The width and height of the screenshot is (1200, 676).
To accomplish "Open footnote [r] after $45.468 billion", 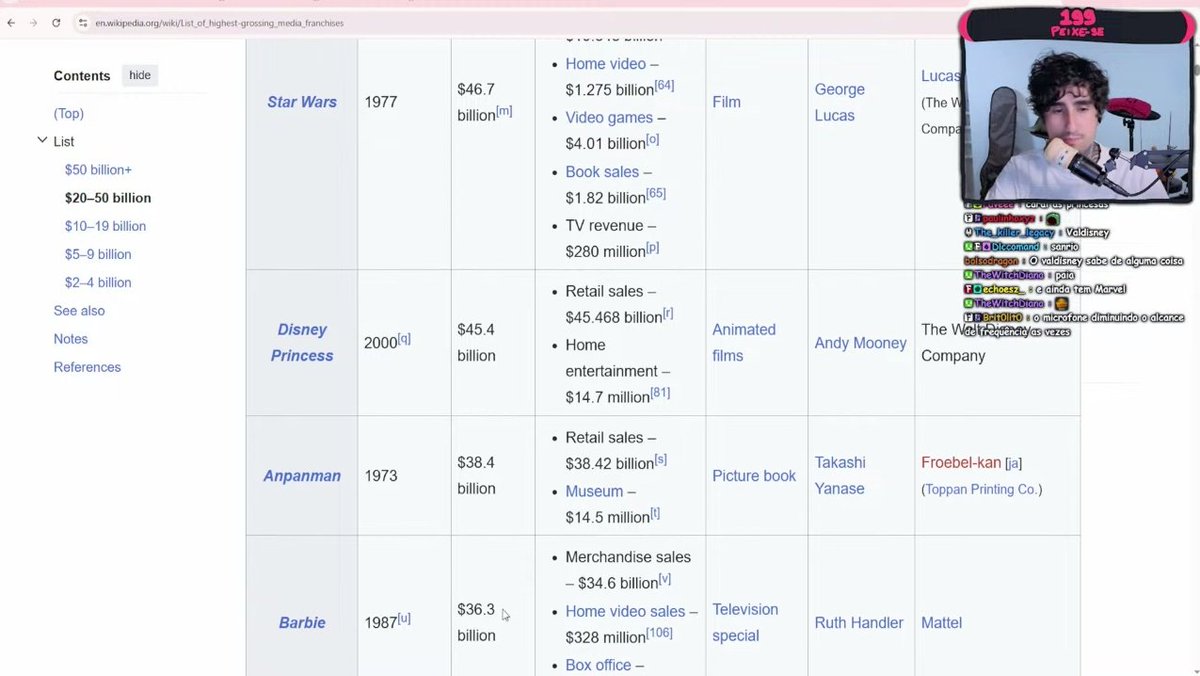I will [668, 313].
